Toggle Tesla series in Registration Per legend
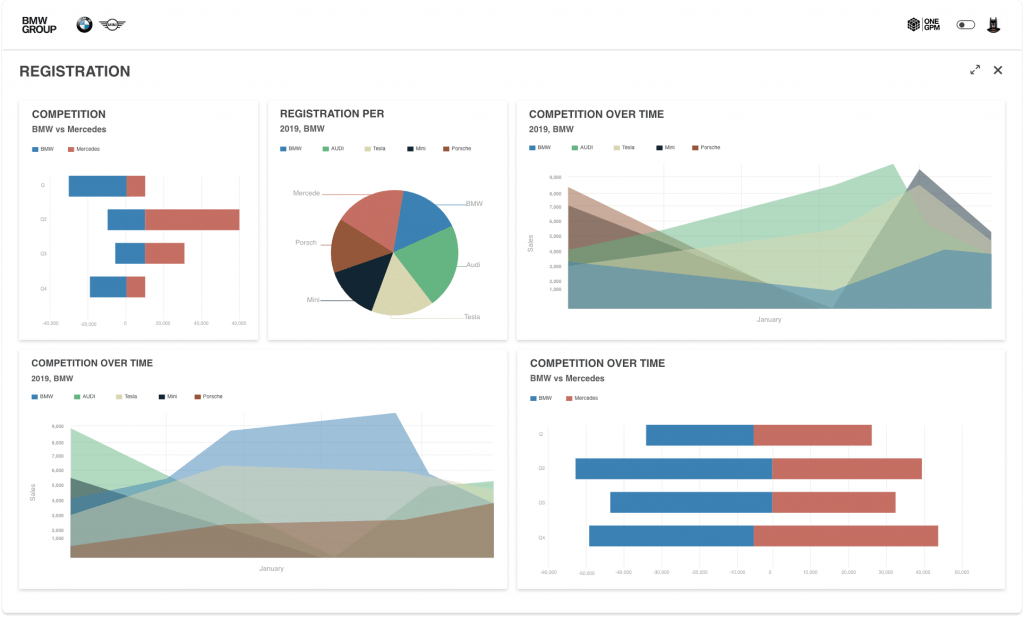This screenshot has height=617, width=1024. pyautogui.click(x=375, y=149)
